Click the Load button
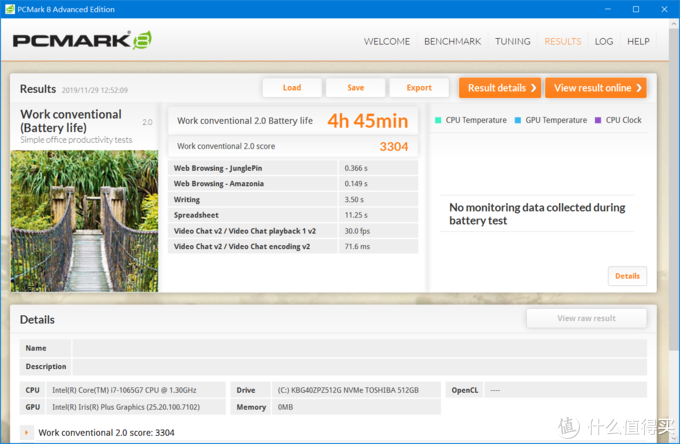Image resolution: width=680 pixels, height=444 pixels. tap(292, 88)
